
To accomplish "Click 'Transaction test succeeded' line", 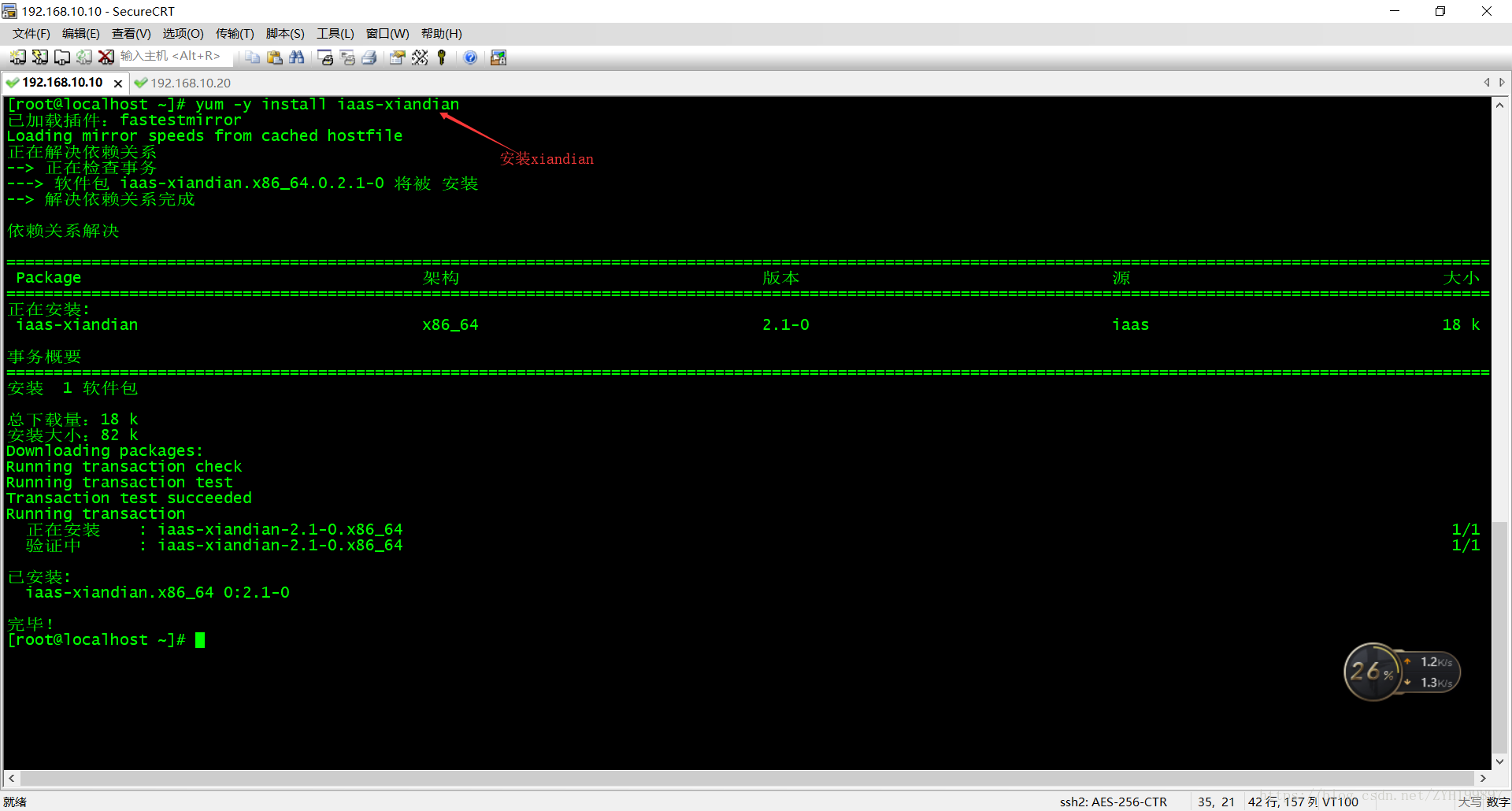I will [x=129, y=498].
